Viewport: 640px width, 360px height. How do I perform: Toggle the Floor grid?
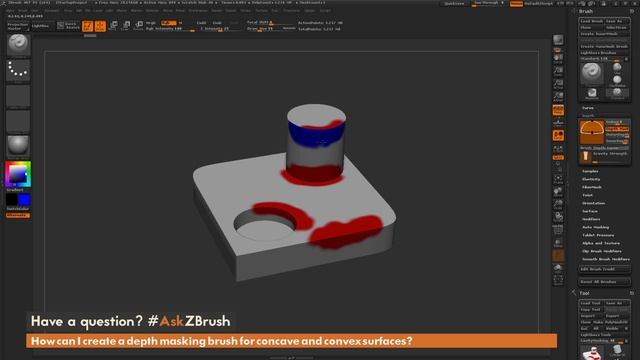coord(558,123)
